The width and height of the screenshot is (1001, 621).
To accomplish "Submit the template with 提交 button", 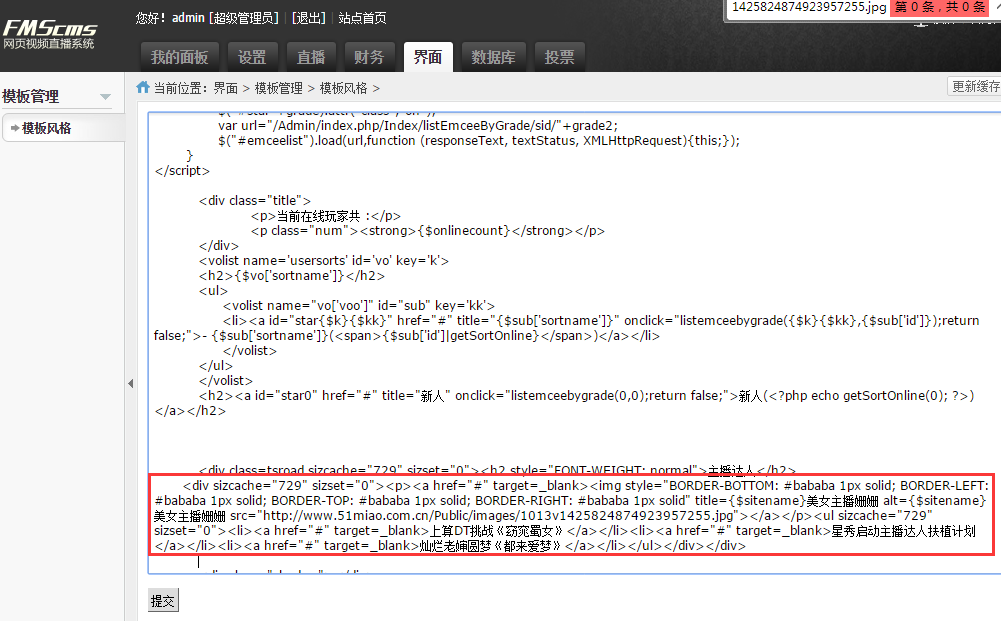I will 163,601.
